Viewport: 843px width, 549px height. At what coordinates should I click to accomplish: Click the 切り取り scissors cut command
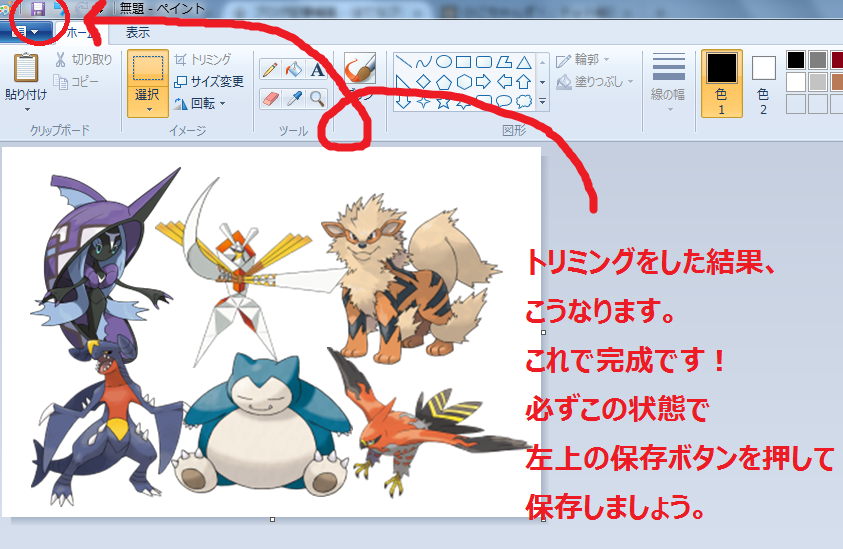(84, 59)
